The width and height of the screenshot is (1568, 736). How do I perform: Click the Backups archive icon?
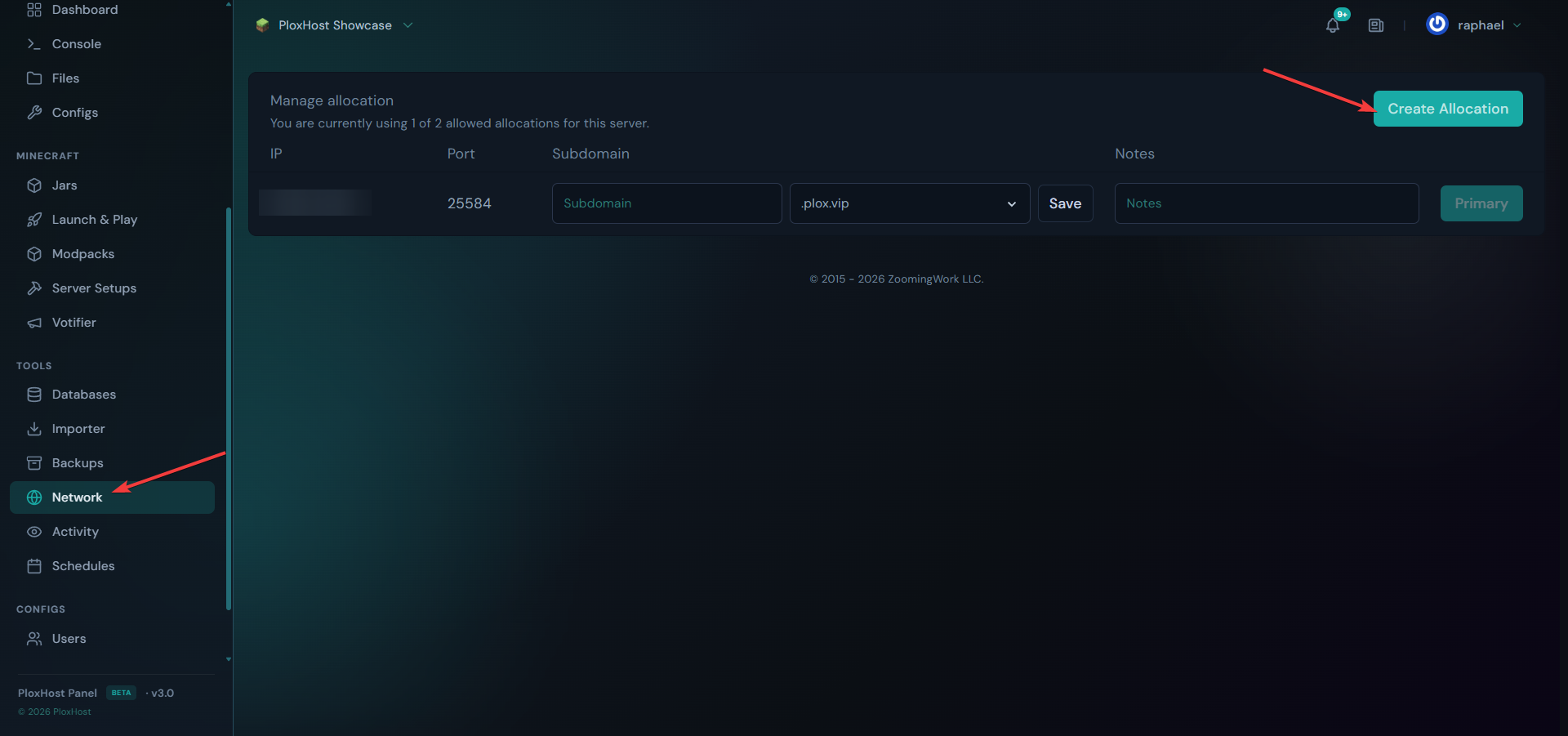(x=34, y=463)
